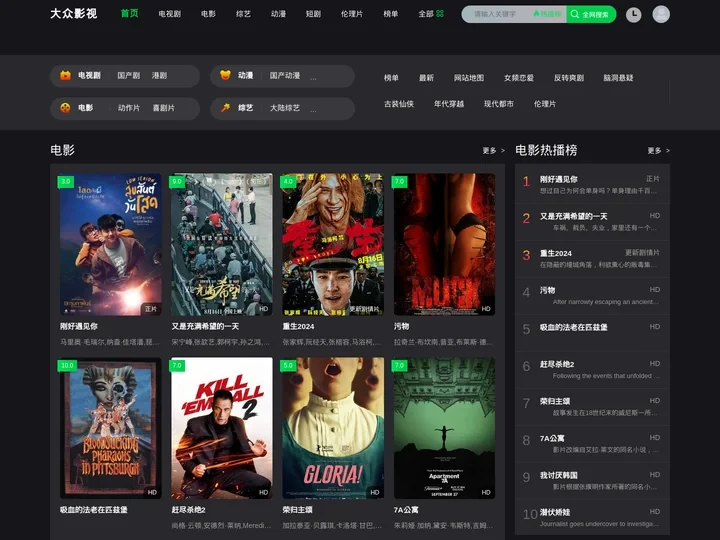Screen dimensions: 720x540
Task: Open the 刚好遇见你 movie poster
Action: [110, 244]
